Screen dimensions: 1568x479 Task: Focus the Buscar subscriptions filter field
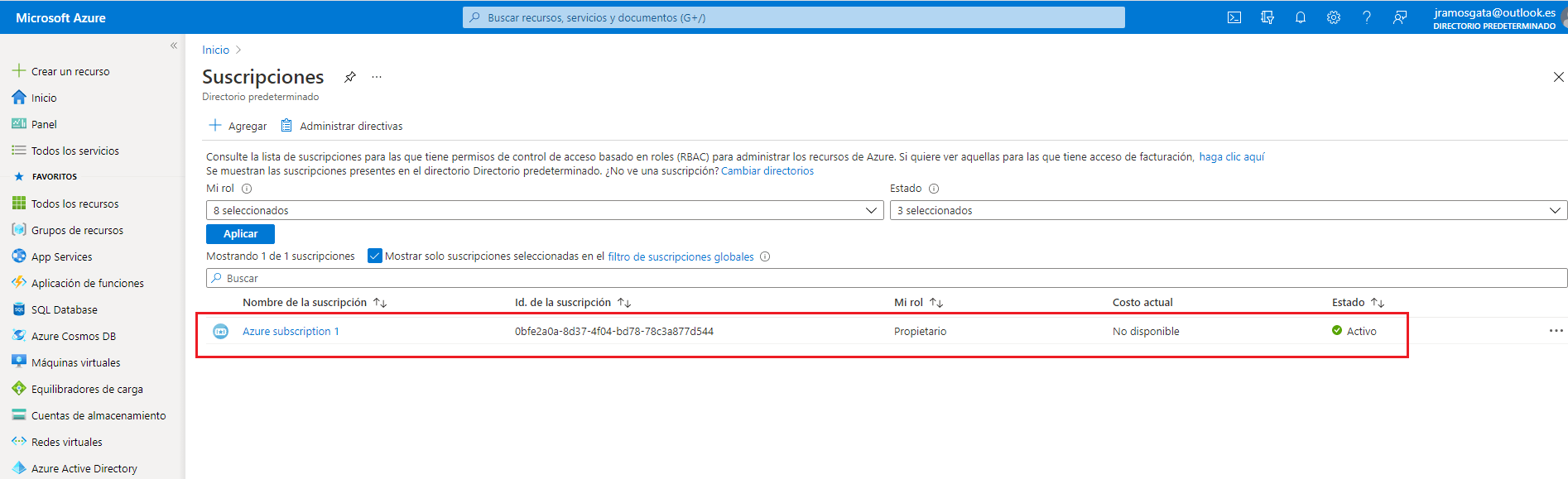click(x=887, y=278)
